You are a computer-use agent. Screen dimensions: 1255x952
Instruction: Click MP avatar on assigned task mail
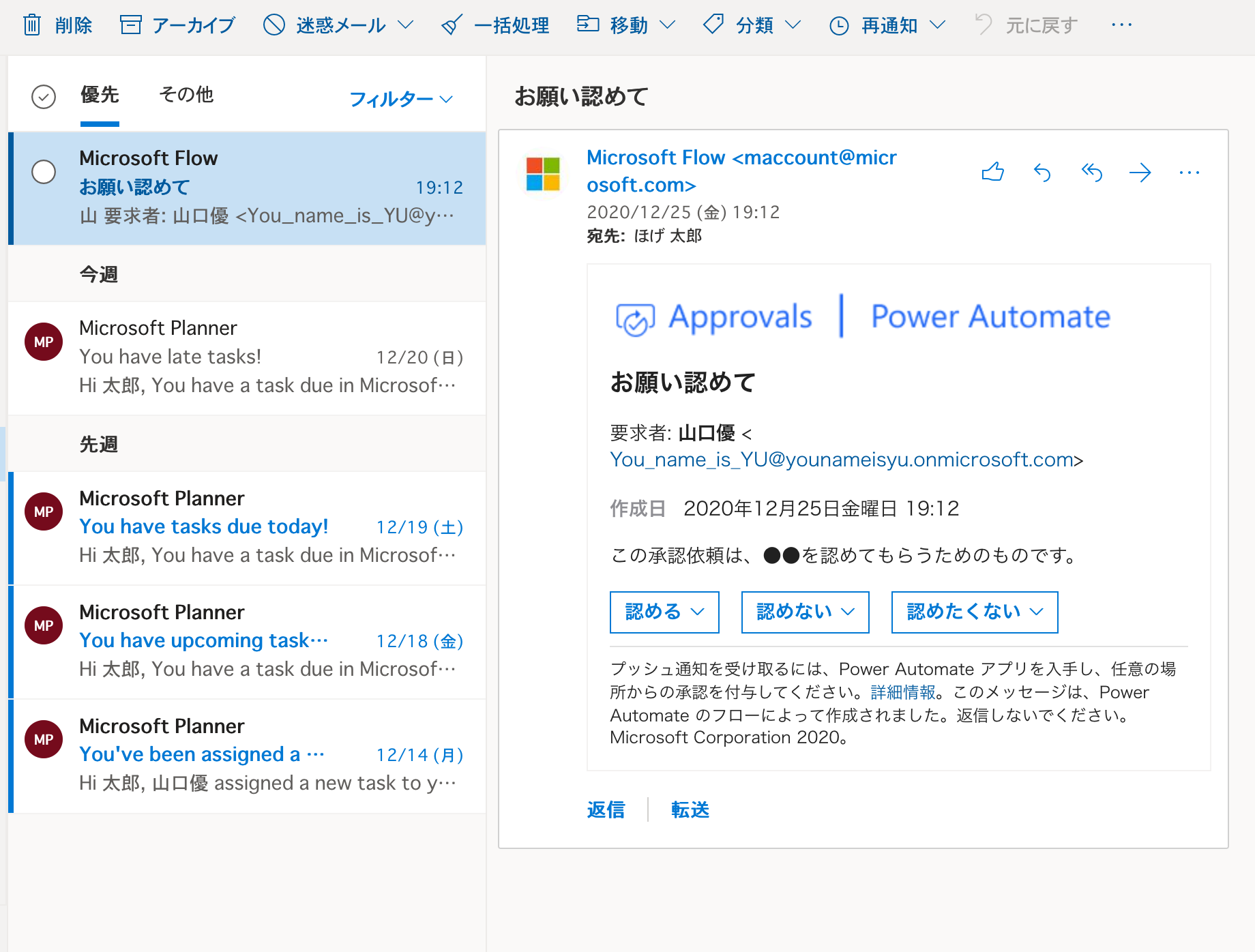pos(44,739)
